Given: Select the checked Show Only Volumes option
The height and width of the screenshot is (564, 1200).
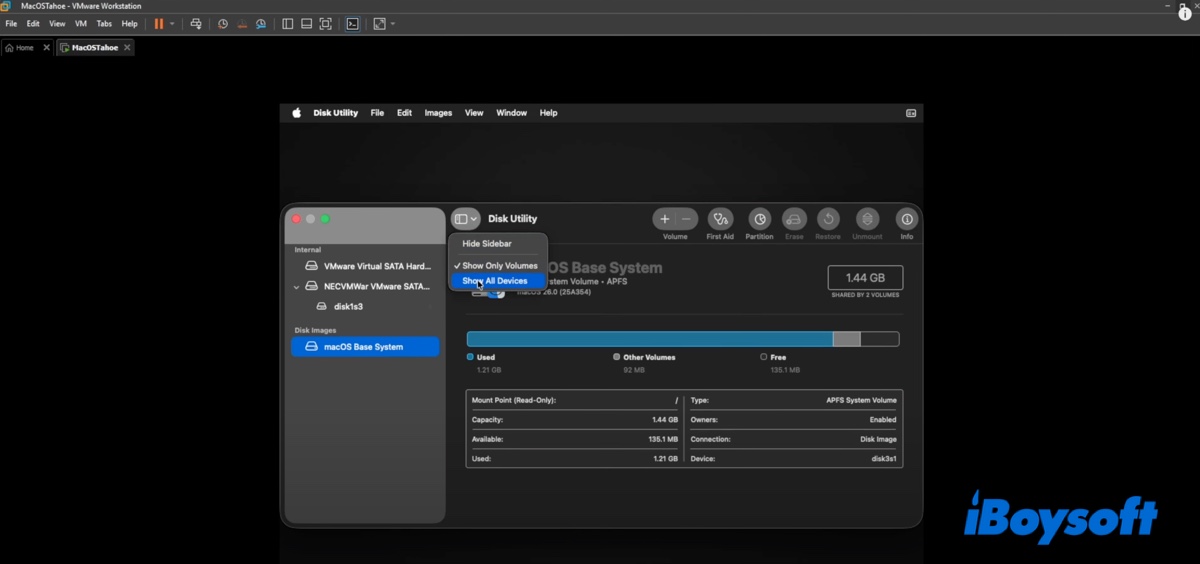Looking at the screenshot, I should [x=499, y=266].
